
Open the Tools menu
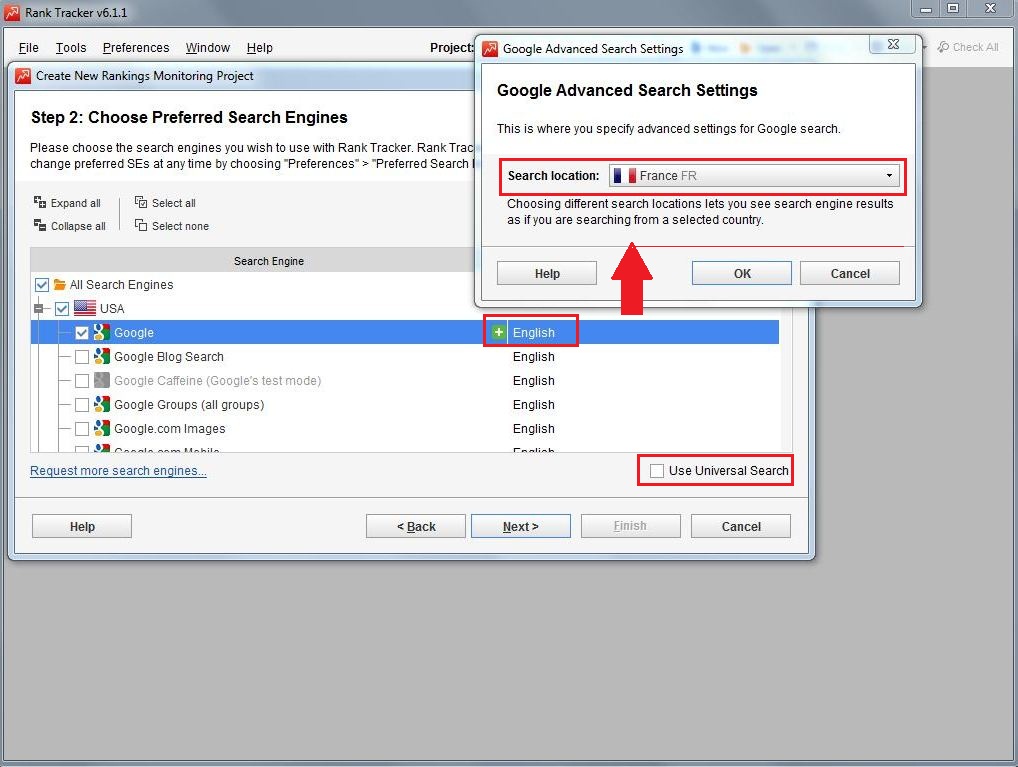click(71, 47)
